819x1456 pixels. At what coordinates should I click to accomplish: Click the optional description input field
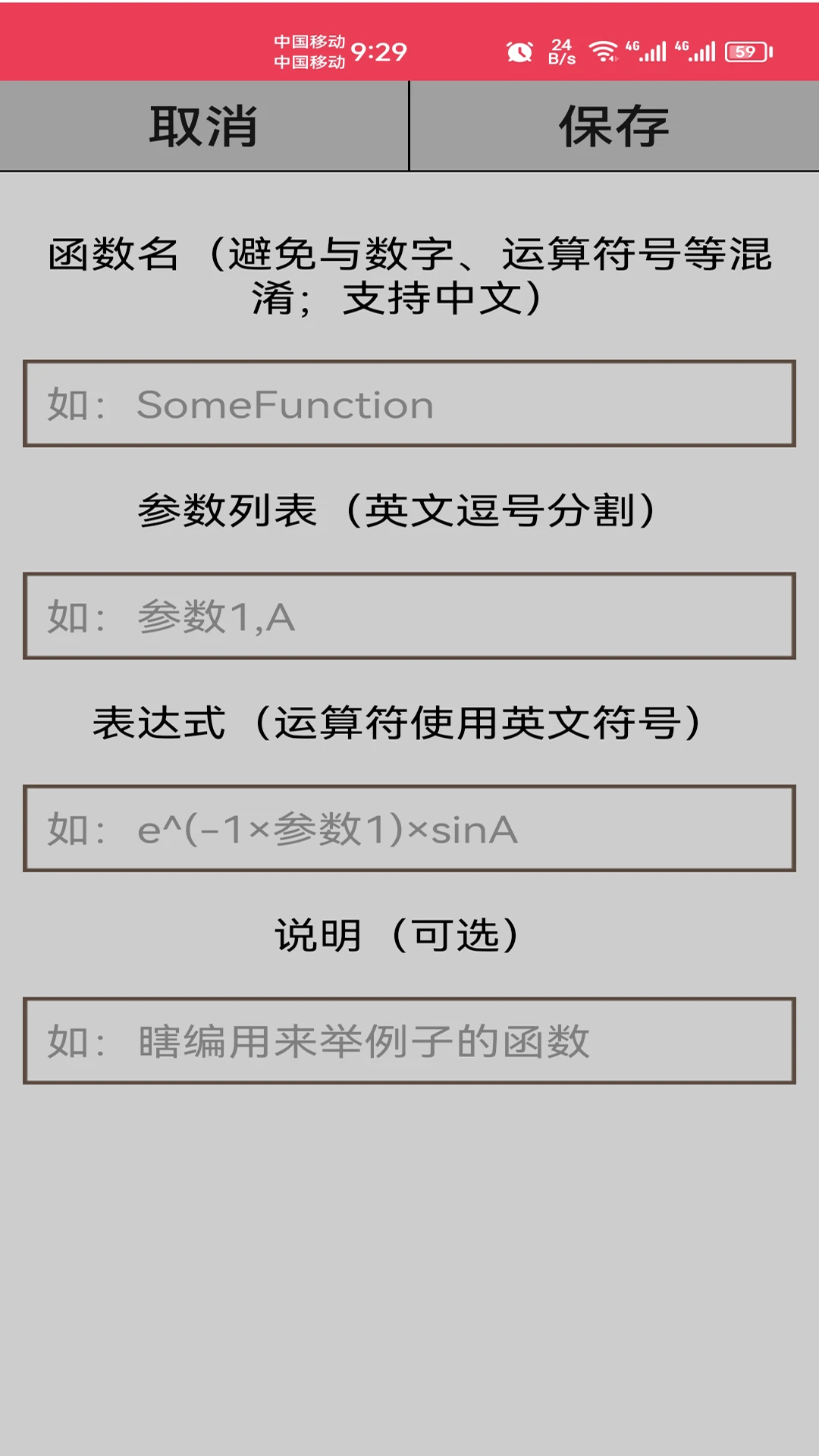coord(409,1043)
